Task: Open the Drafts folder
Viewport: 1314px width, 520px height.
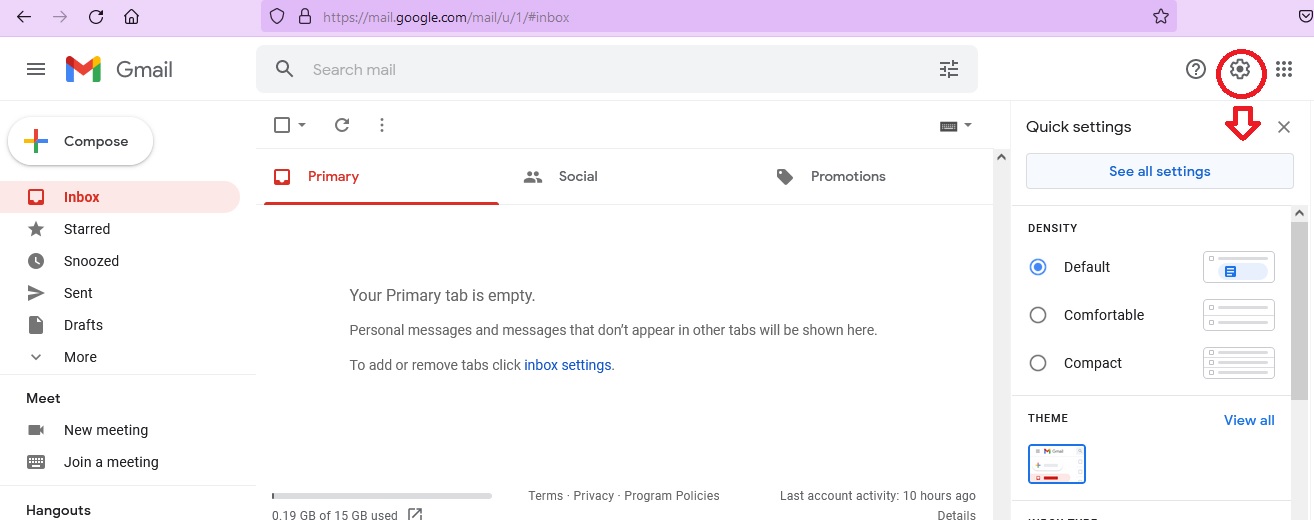Action: click(120, 325)
